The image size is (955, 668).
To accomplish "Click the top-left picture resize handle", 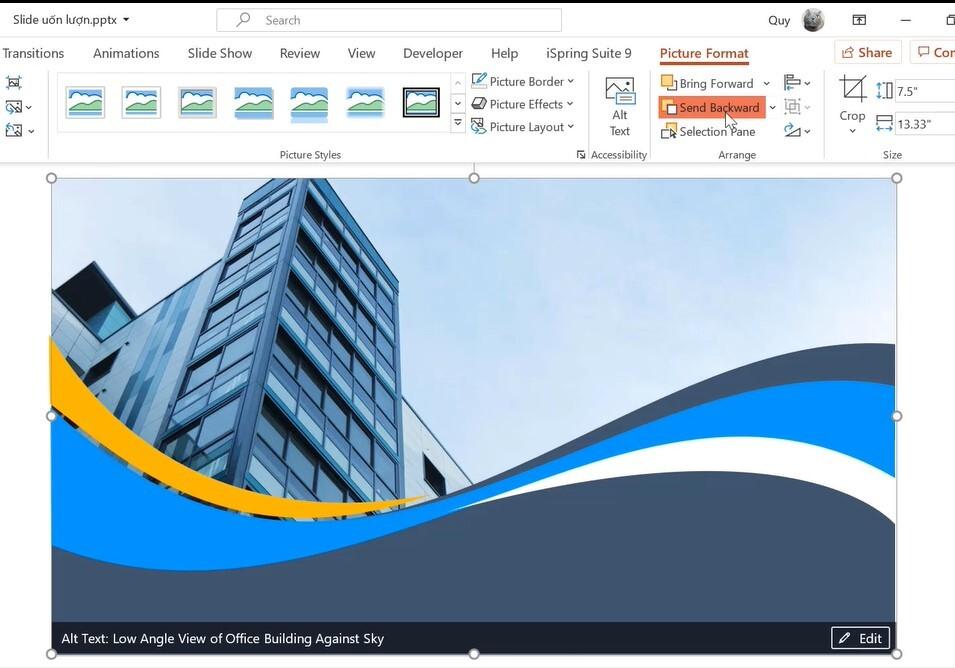I will coord(51,178).
